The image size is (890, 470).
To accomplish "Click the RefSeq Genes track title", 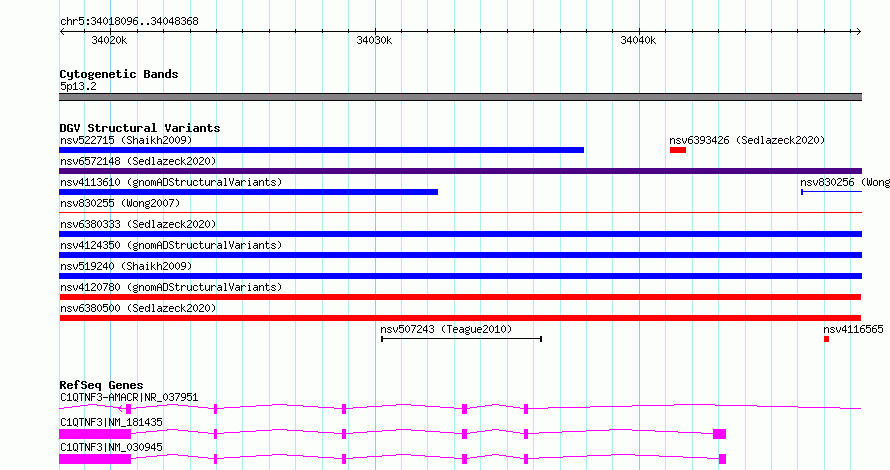I will (101, 385).
